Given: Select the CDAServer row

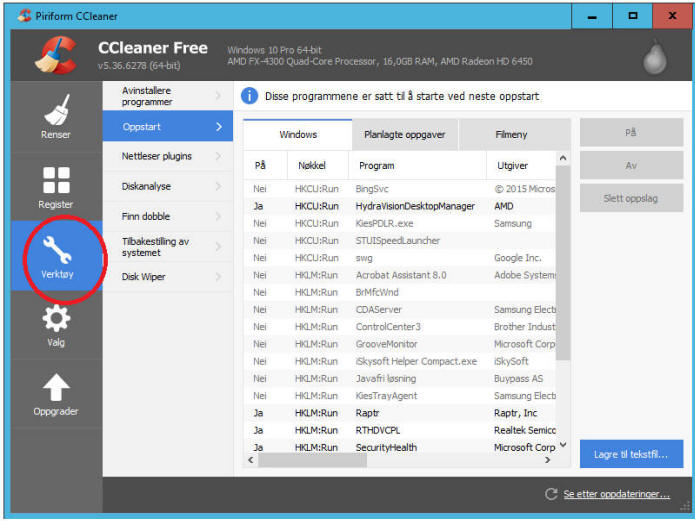Looking at the screenshot, I should 400,309.
